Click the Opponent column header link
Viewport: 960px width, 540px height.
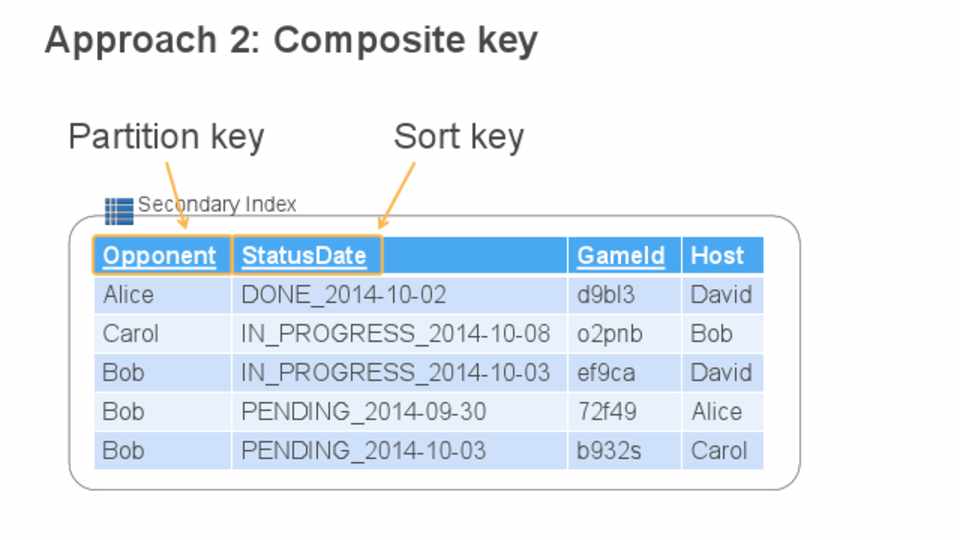pos(160,256)
